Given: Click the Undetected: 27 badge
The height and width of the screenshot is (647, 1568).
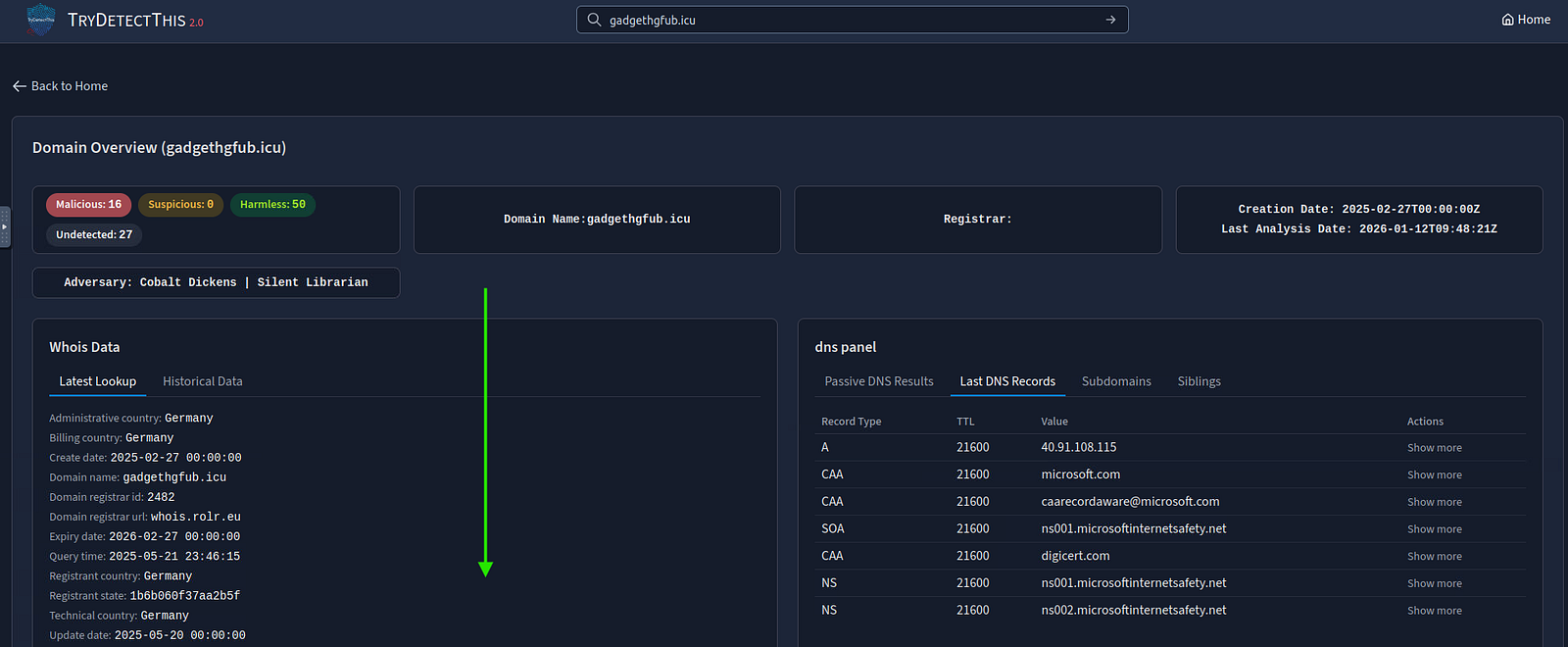Looking at the screenshot, I should (94, 235).
